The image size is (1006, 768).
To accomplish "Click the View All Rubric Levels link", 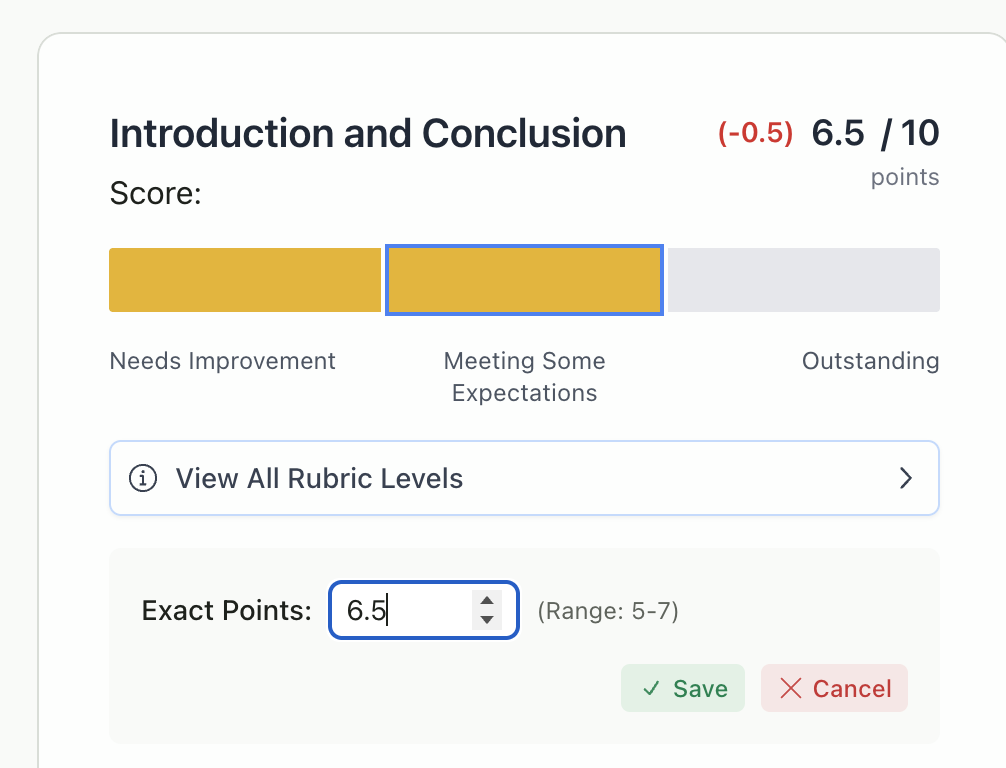I will pos(319,478).
